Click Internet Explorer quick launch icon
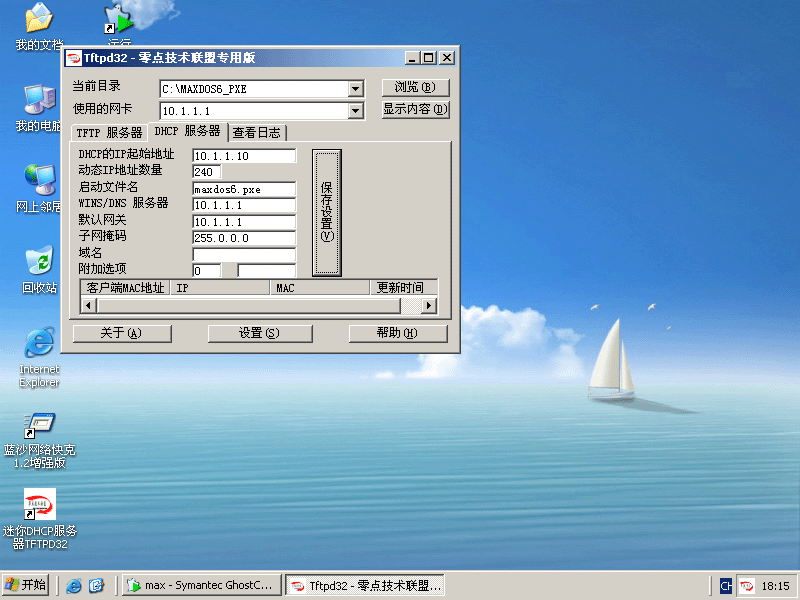800x600 pixels. pyautogui.click(x=75, y=586)
